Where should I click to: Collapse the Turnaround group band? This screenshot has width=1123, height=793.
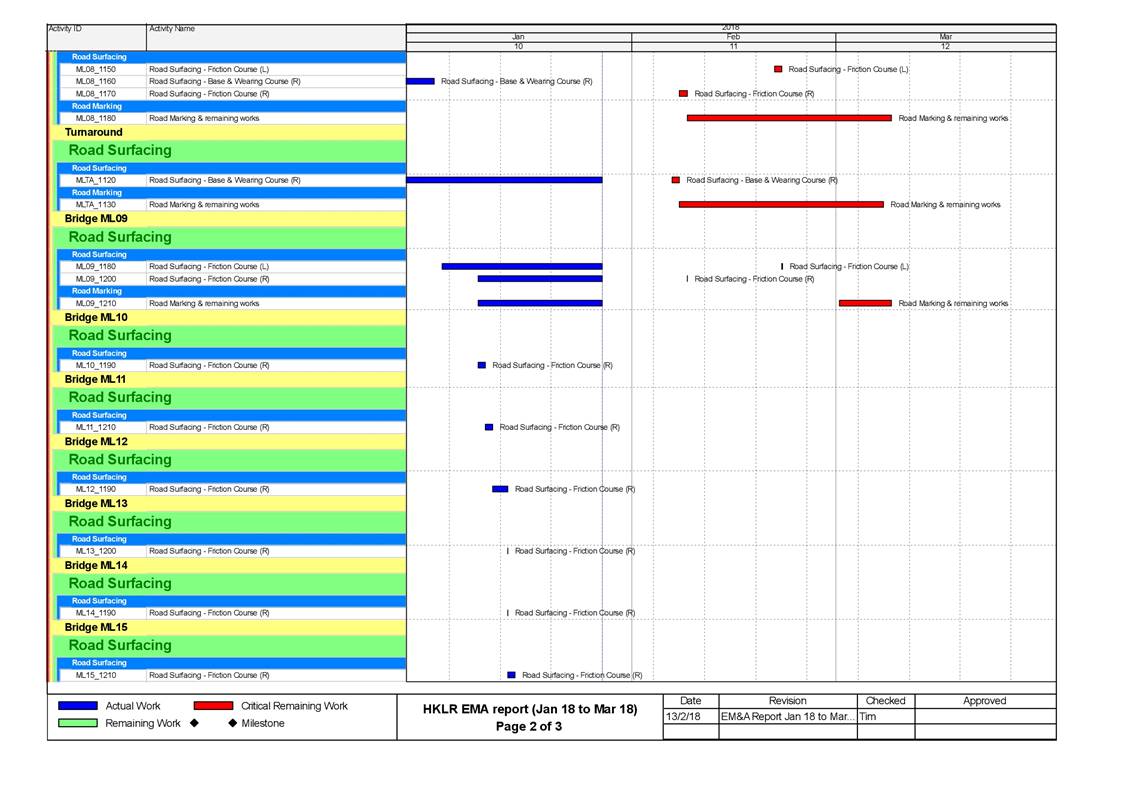(94, 132)
